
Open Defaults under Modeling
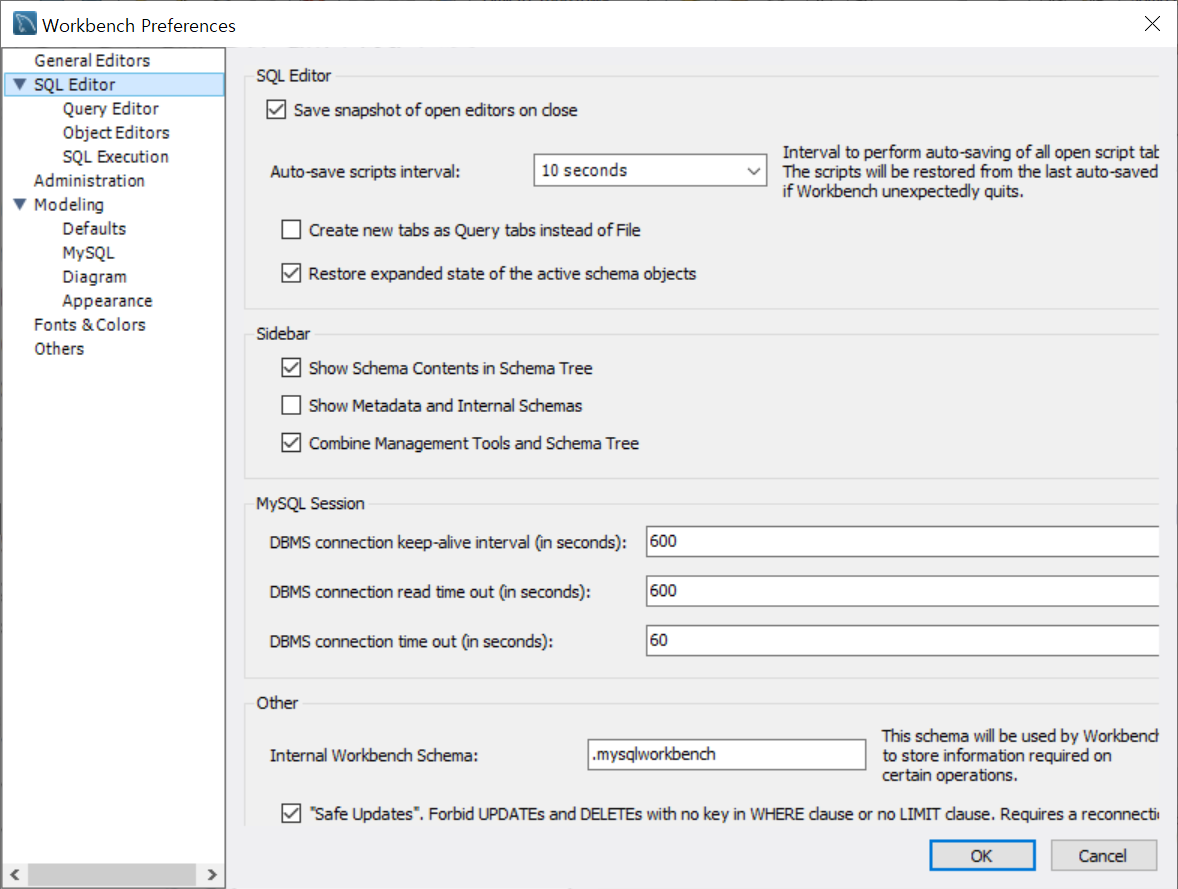tap(94, 228)
